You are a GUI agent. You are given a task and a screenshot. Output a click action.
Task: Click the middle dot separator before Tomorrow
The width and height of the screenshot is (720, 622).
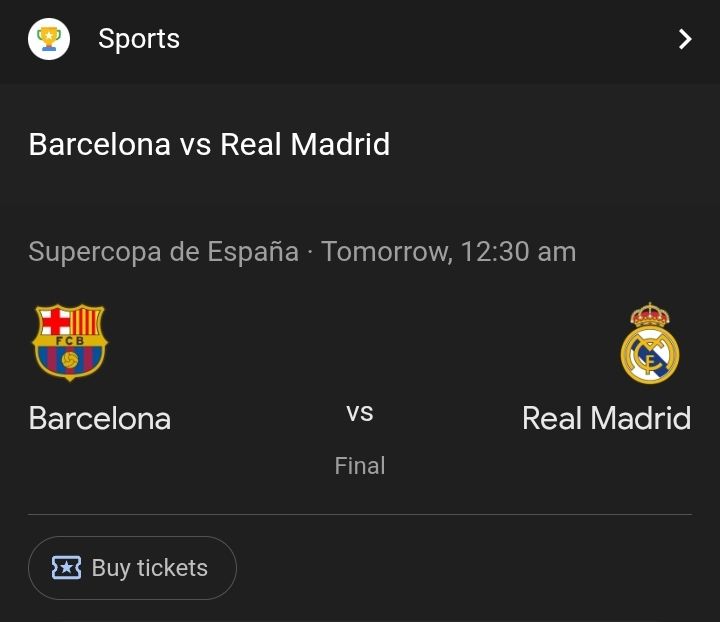(x=310, y=252)
